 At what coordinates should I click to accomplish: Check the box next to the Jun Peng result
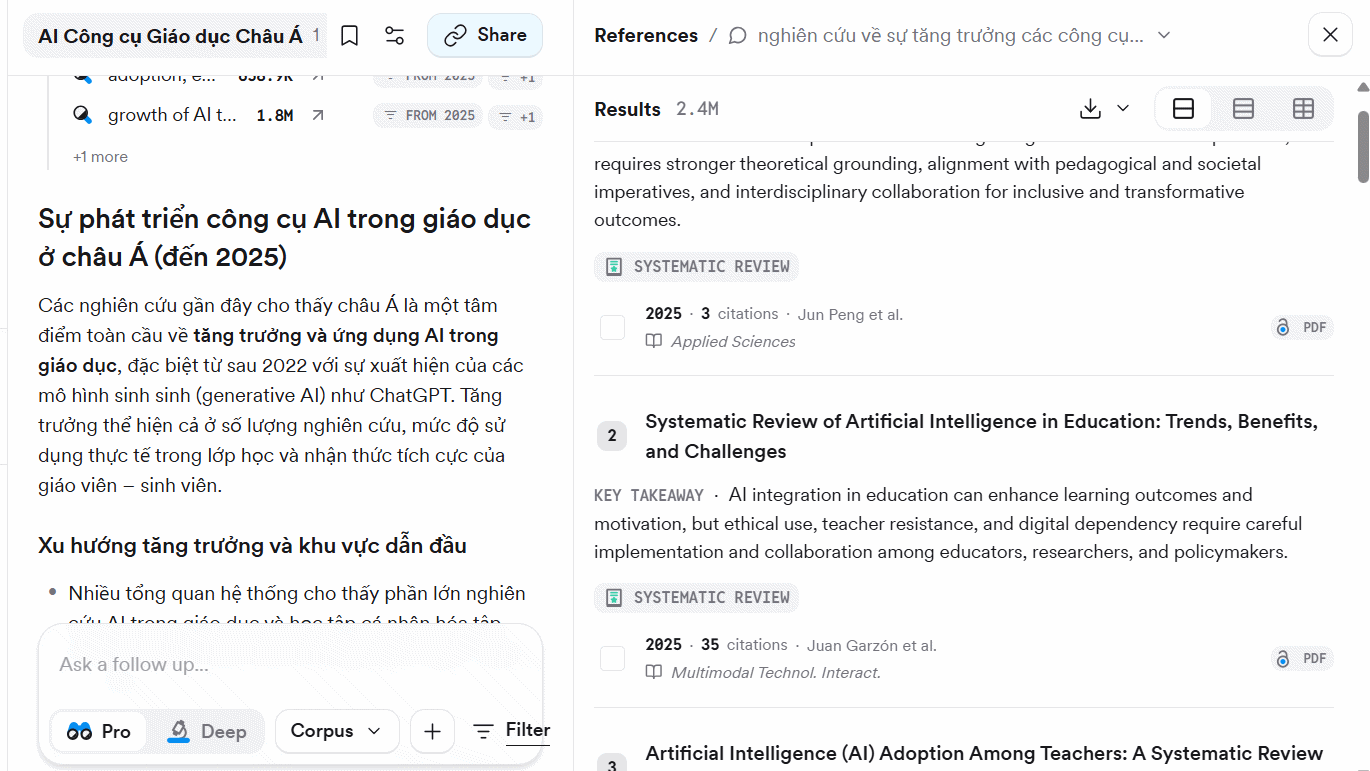(x=612, y=327)
